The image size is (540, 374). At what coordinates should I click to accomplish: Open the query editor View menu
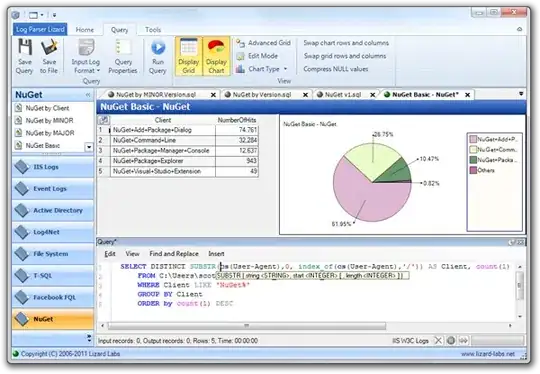click(133, 254)
